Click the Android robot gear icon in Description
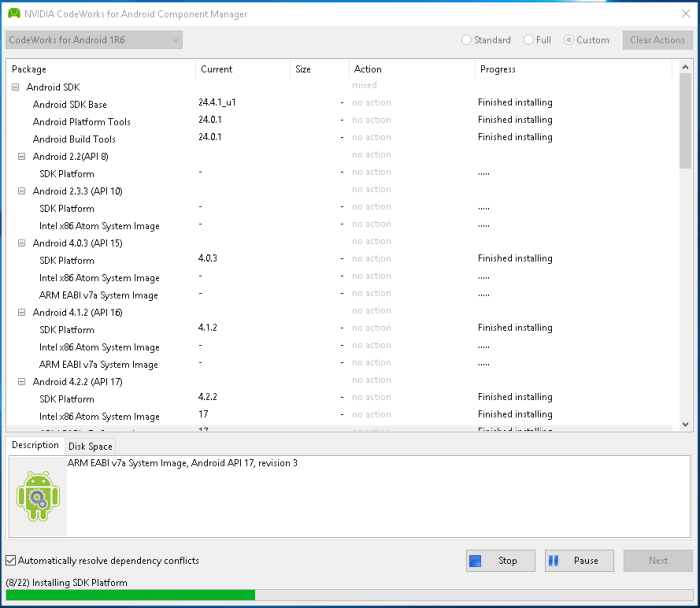Image resolution: width=700 pixels, height=608 pixels. 38,496
